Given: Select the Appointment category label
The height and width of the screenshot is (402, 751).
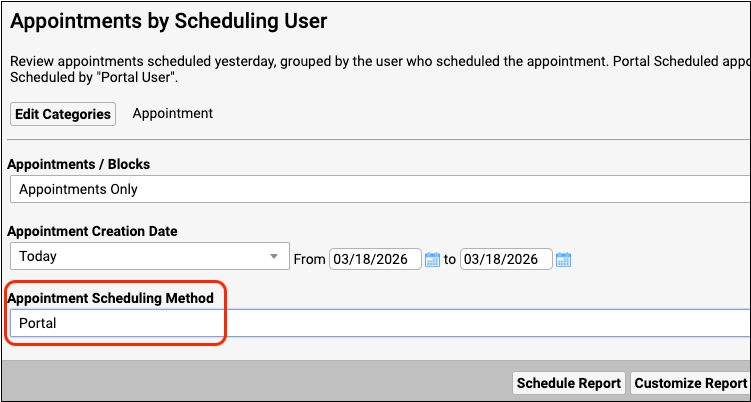Looking at the screenshot, I should (x=172, y=113).
